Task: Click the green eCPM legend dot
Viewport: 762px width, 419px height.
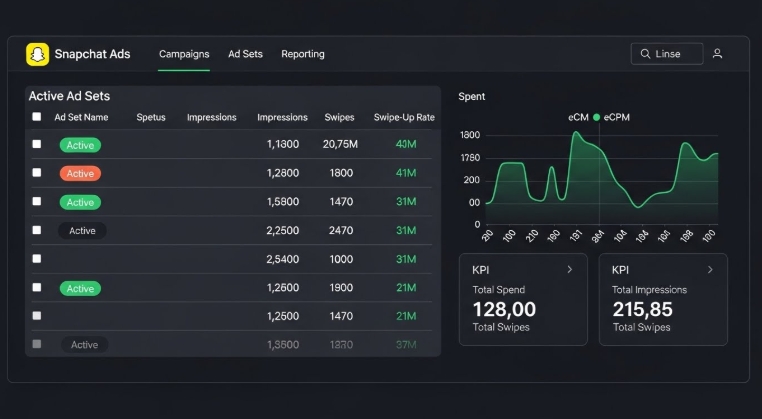Action: 597,117
